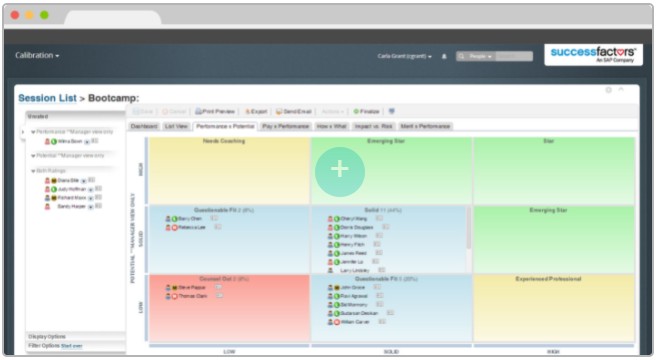The image size is (657, 360).
Task: Click the big green plus circle
Action: [339, 172]
